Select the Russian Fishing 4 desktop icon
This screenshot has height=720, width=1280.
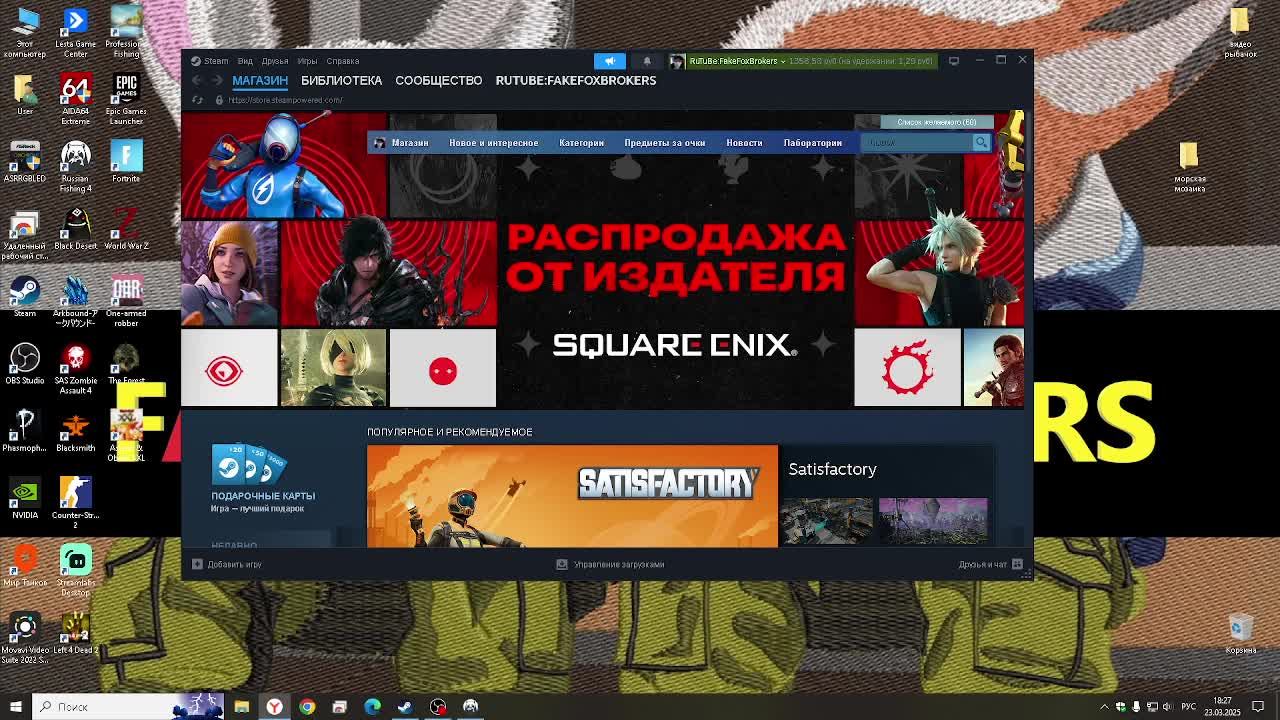click(75, 167)
